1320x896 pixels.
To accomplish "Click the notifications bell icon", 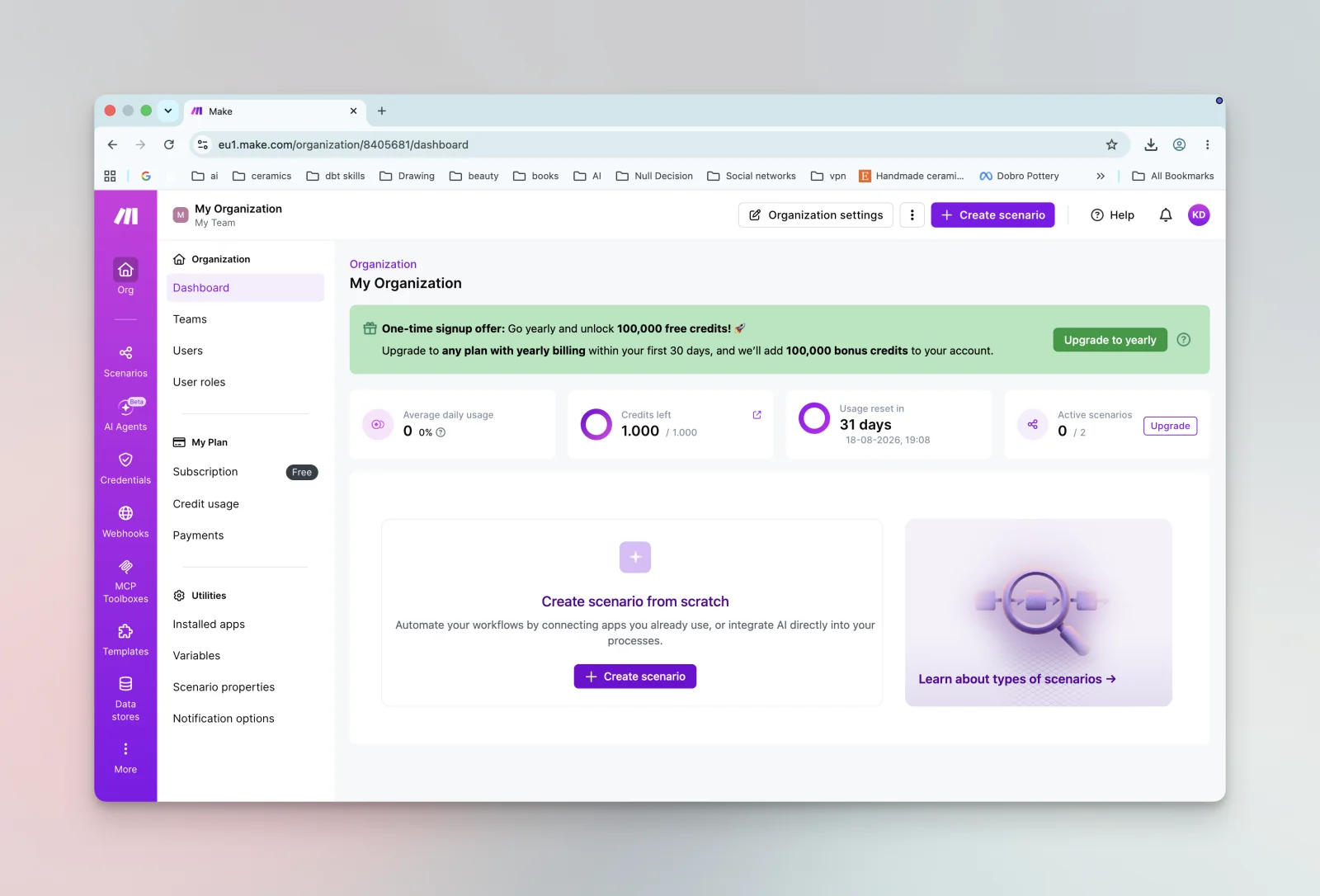I will coord(1166,215).
